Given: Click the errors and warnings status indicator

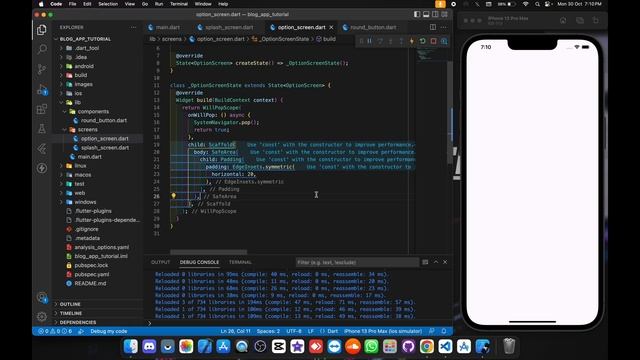Looking at the screenshot, I should [x=55, y=331].
